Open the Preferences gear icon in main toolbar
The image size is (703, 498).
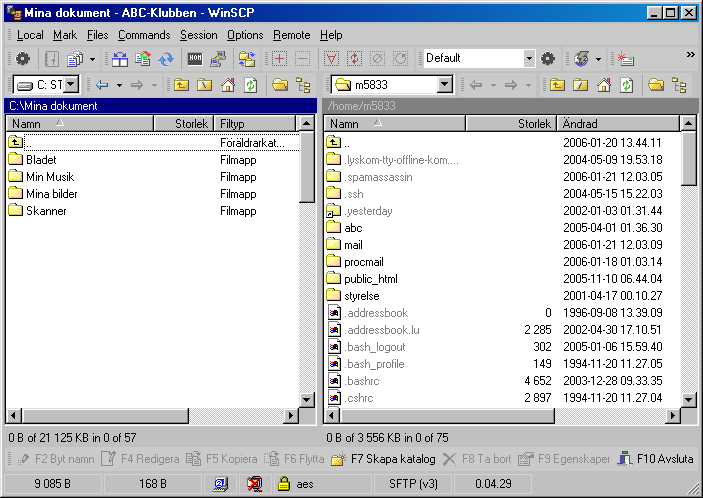[23, 59]
